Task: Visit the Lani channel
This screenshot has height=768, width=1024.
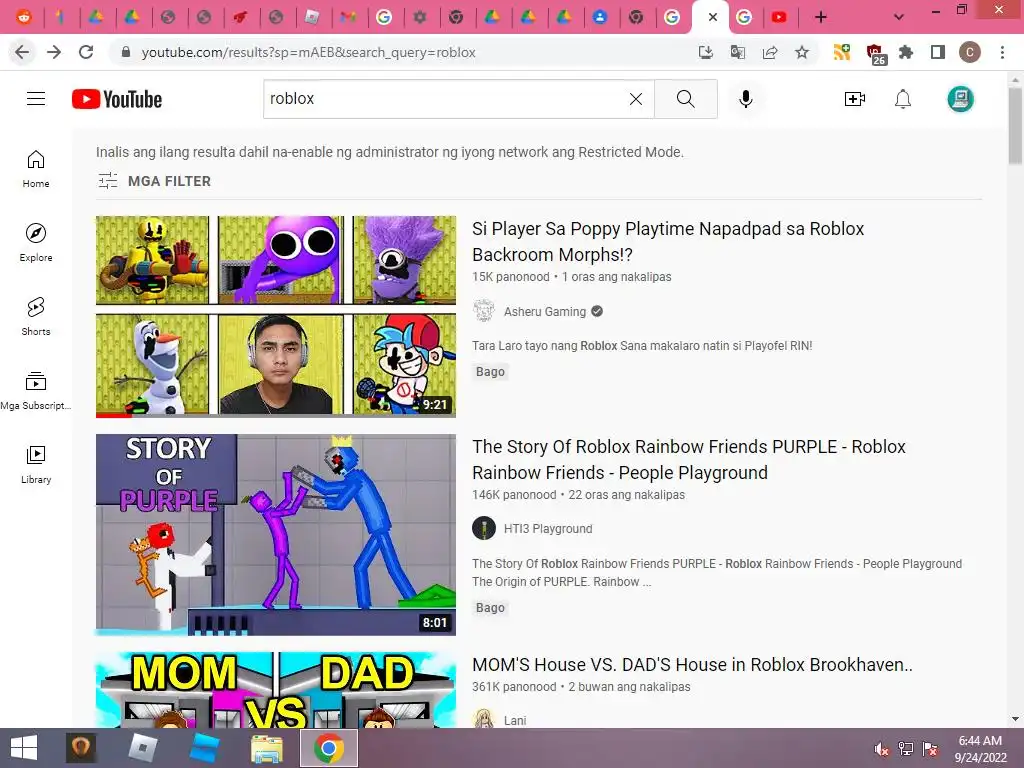Action: coord(515,720)
